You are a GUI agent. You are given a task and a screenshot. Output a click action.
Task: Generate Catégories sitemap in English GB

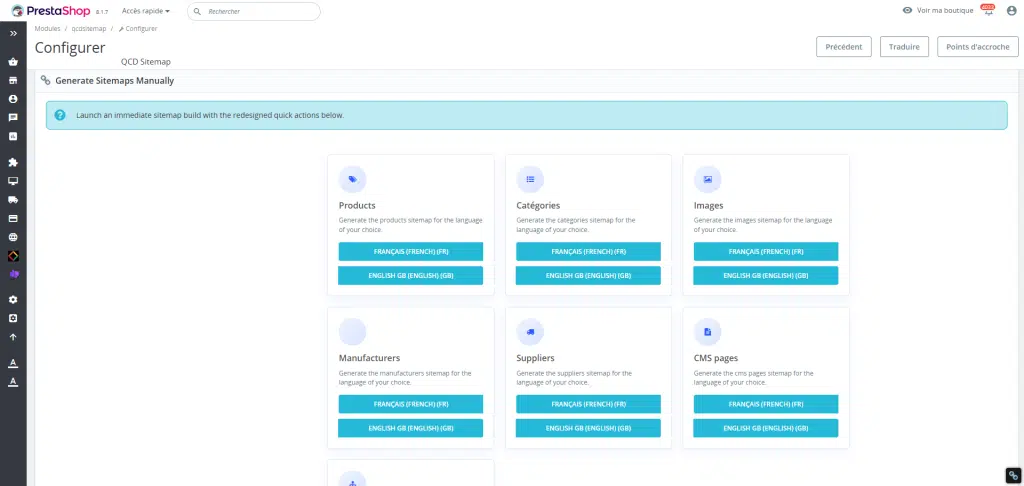coord(588,276)
